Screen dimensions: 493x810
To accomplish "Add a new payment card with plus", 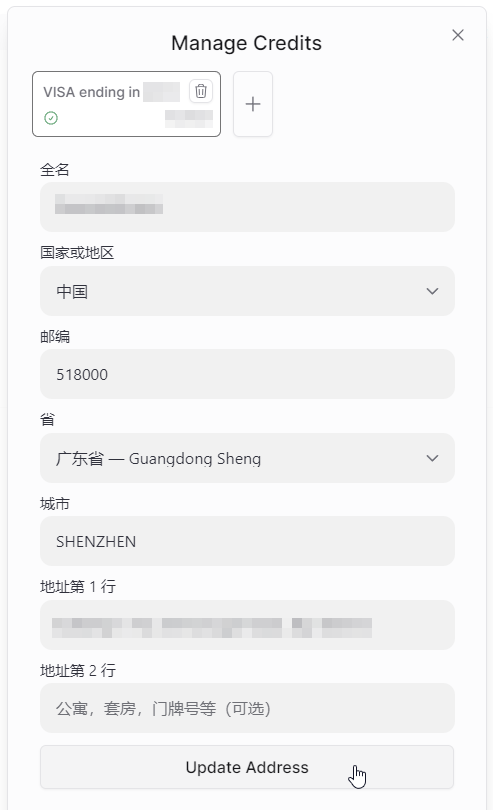I will point(253,104).
